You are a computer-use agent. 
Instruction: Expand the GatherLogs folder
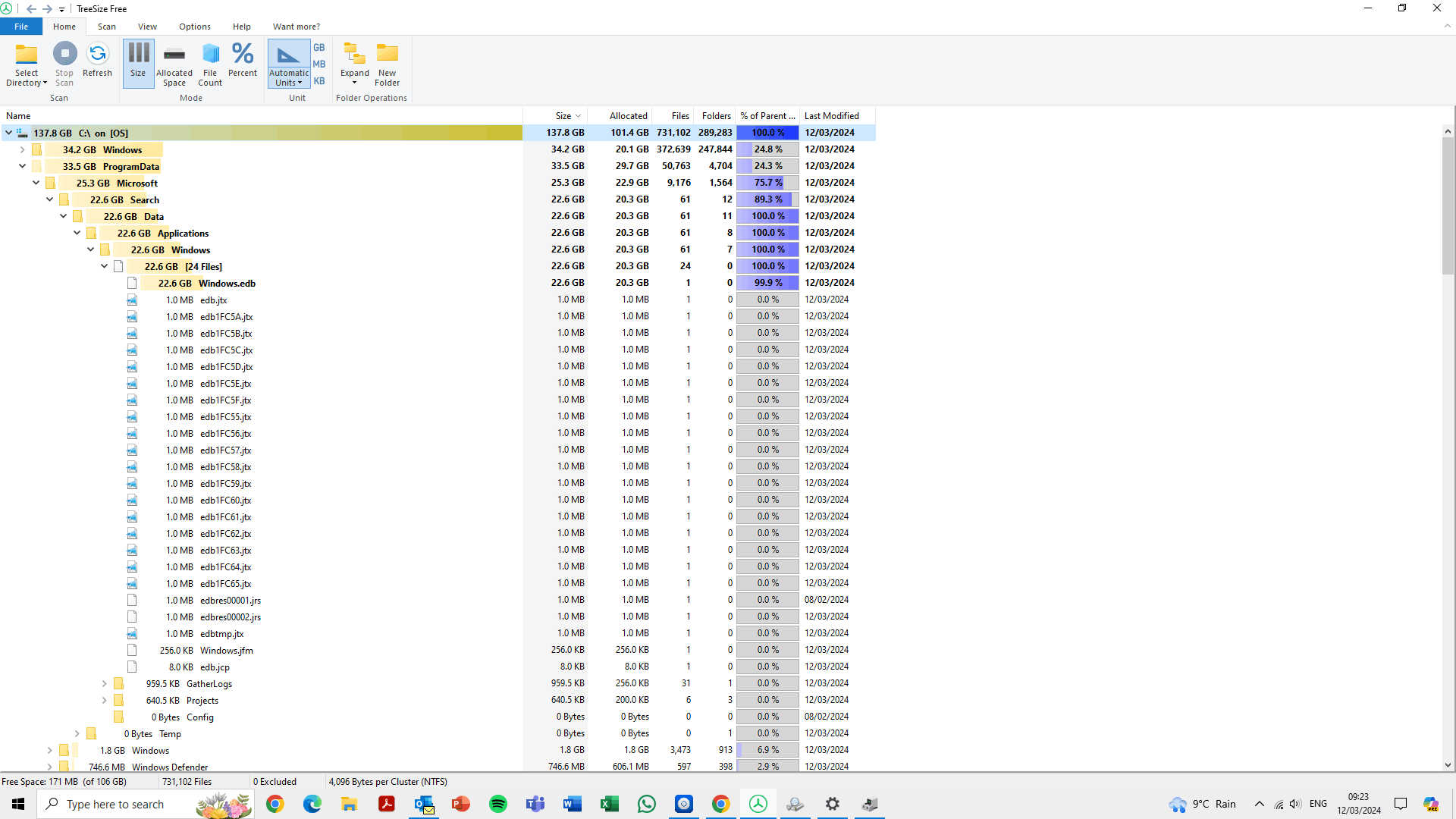tap(104, 683)
